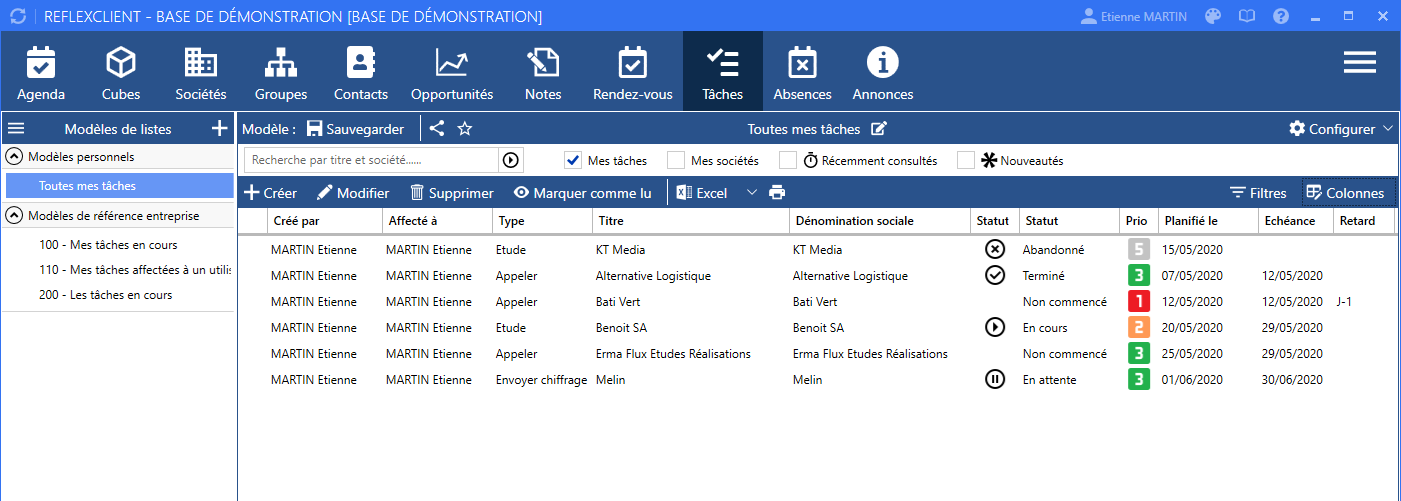Toggle the Modèles de listes panel menu icon
Viewport: 1401px width, 501px height.
pyautogui.click(x=16, y=128)
